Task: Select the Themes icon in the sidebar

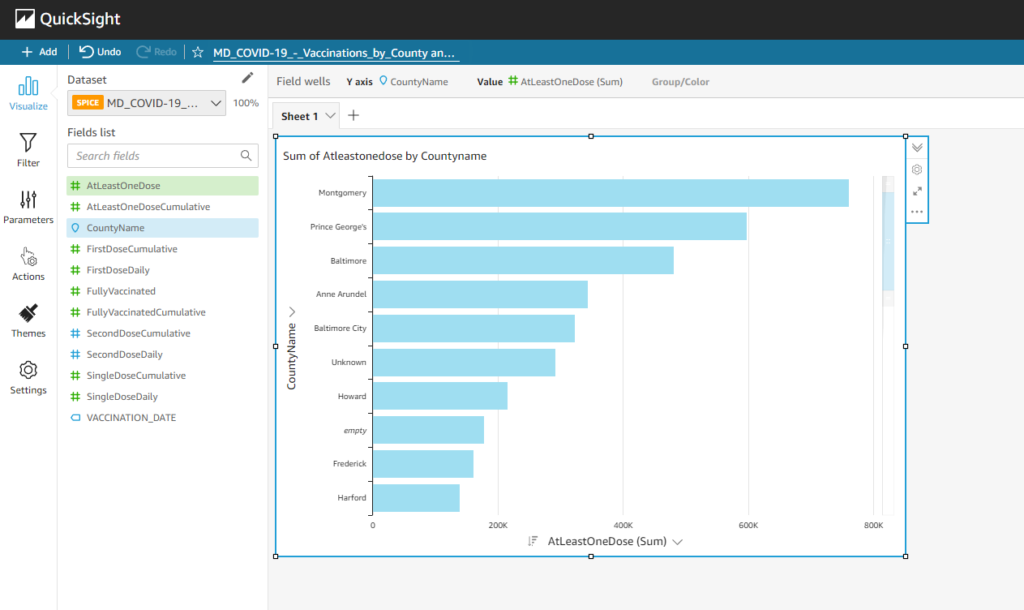Action: [x=28, y=320]
